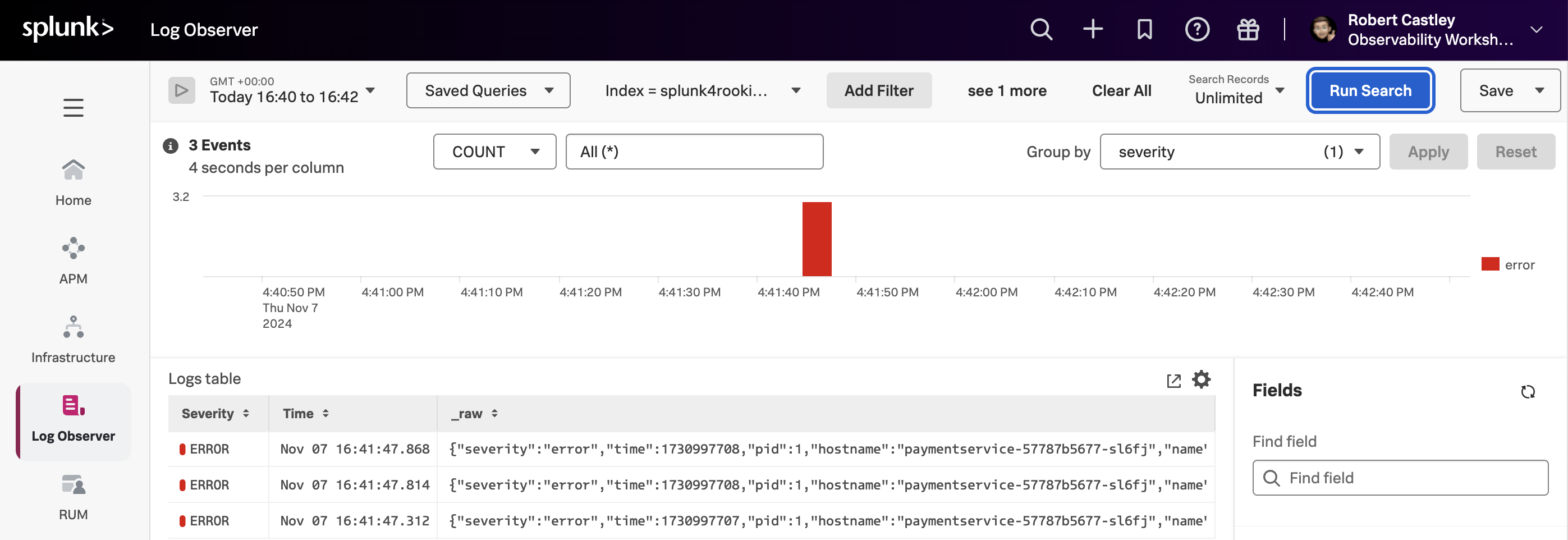Open Logs table settings gear
The width and height of the screenshot is (1568, 540).
(x=1200, y=379)
